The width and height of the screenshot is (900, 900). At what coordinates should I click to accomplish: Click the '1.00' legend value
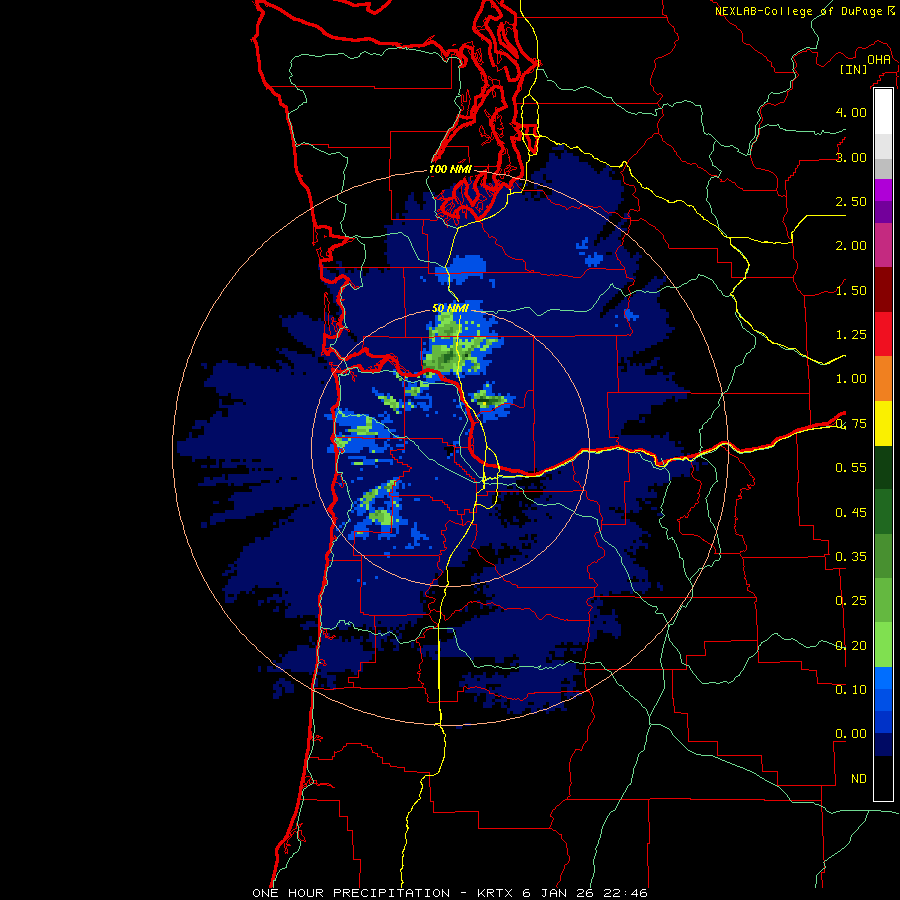click(x=851, y=379)
